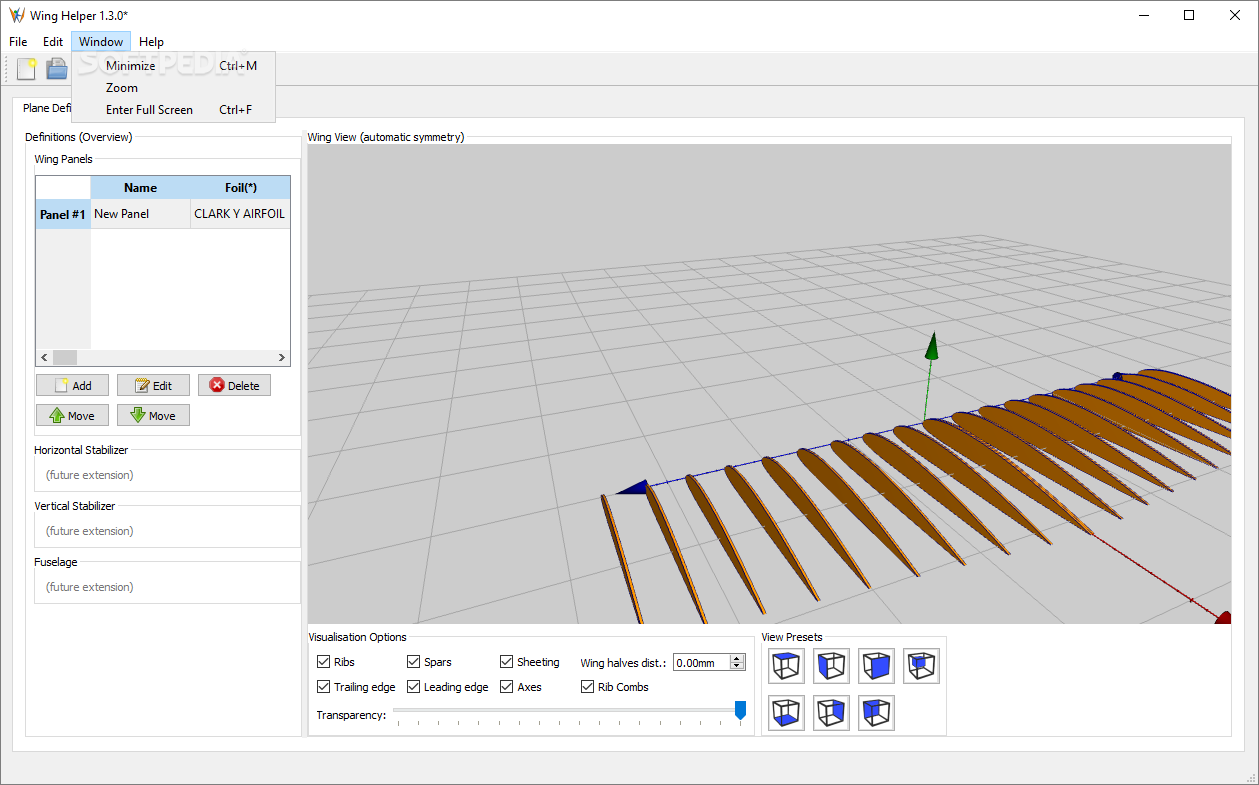Click the Edit panel button
The height and width of the screenshot is (785, 1259).
(153, 385)
